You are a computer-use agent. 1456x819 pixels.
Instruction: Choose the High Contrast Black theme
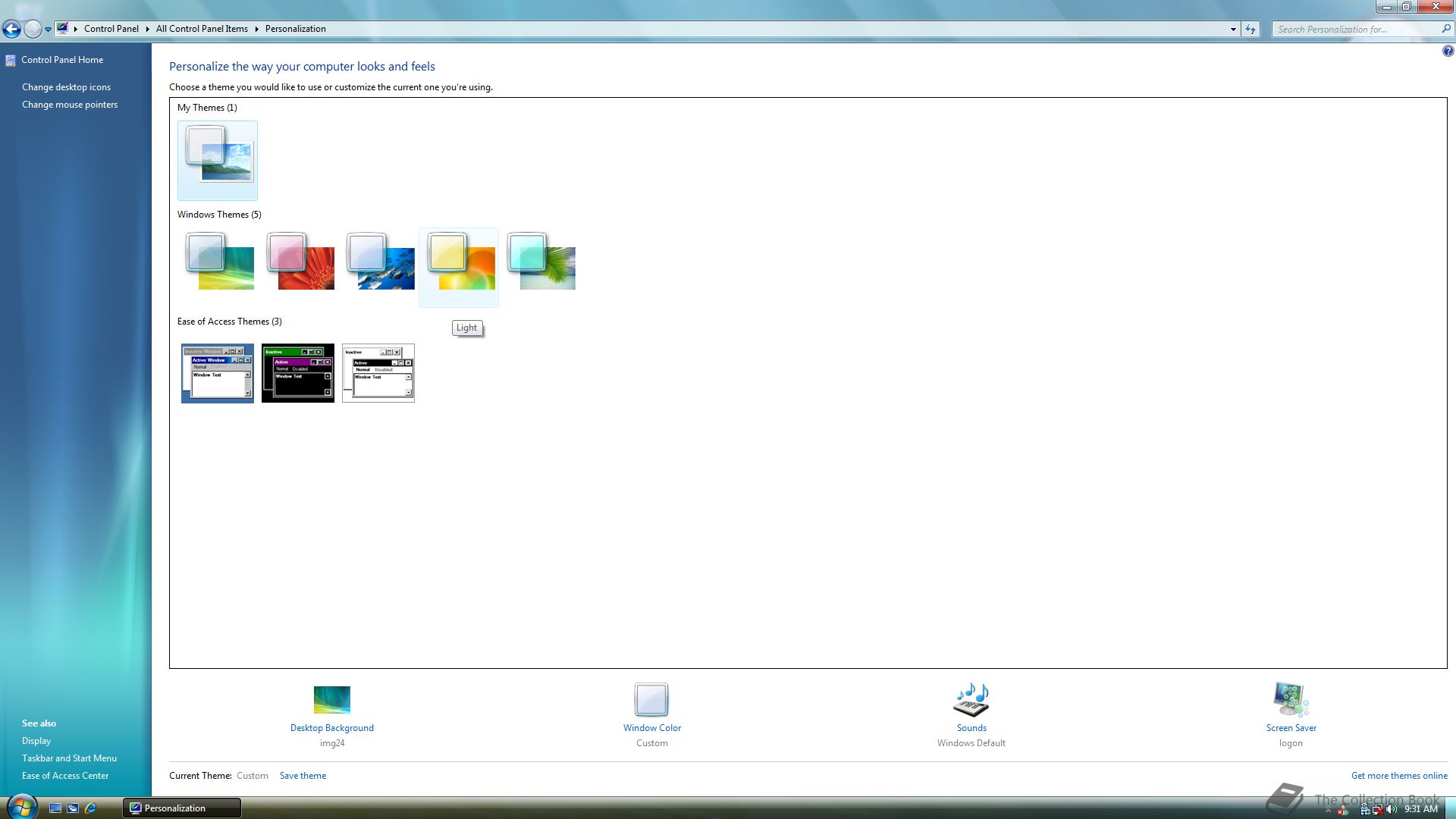(298, 373)
